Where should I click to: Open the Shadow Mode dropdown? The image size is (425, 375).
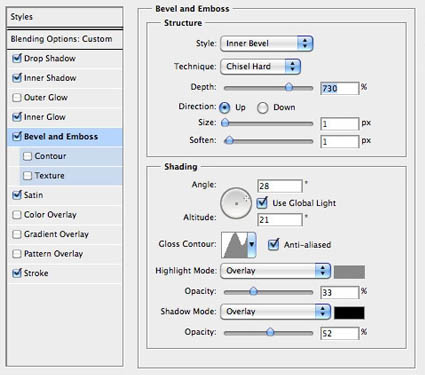pyautogui.click(x=275, y=311)
